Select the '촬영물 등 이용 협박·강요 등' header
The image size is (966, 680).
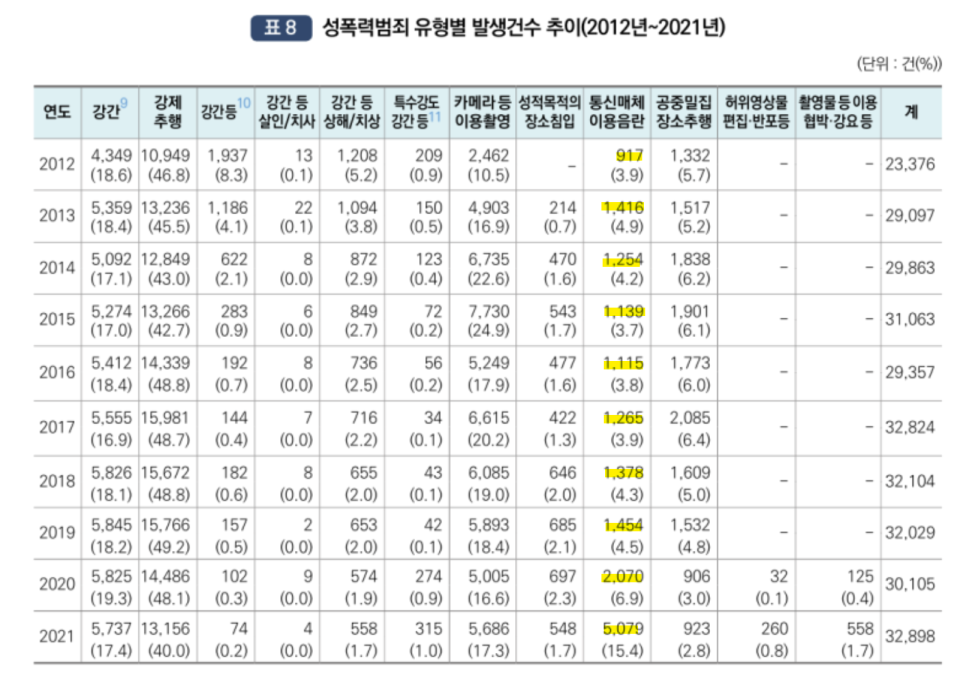point(837,111)
